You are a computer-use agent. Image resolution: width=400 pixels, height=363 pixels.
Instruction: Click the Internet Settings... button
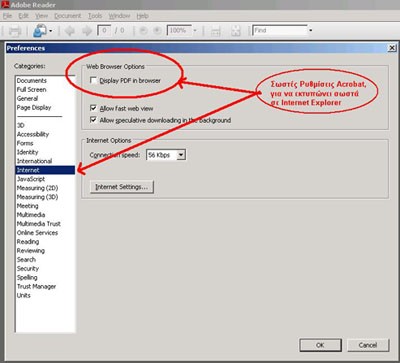tap(122, 187)
